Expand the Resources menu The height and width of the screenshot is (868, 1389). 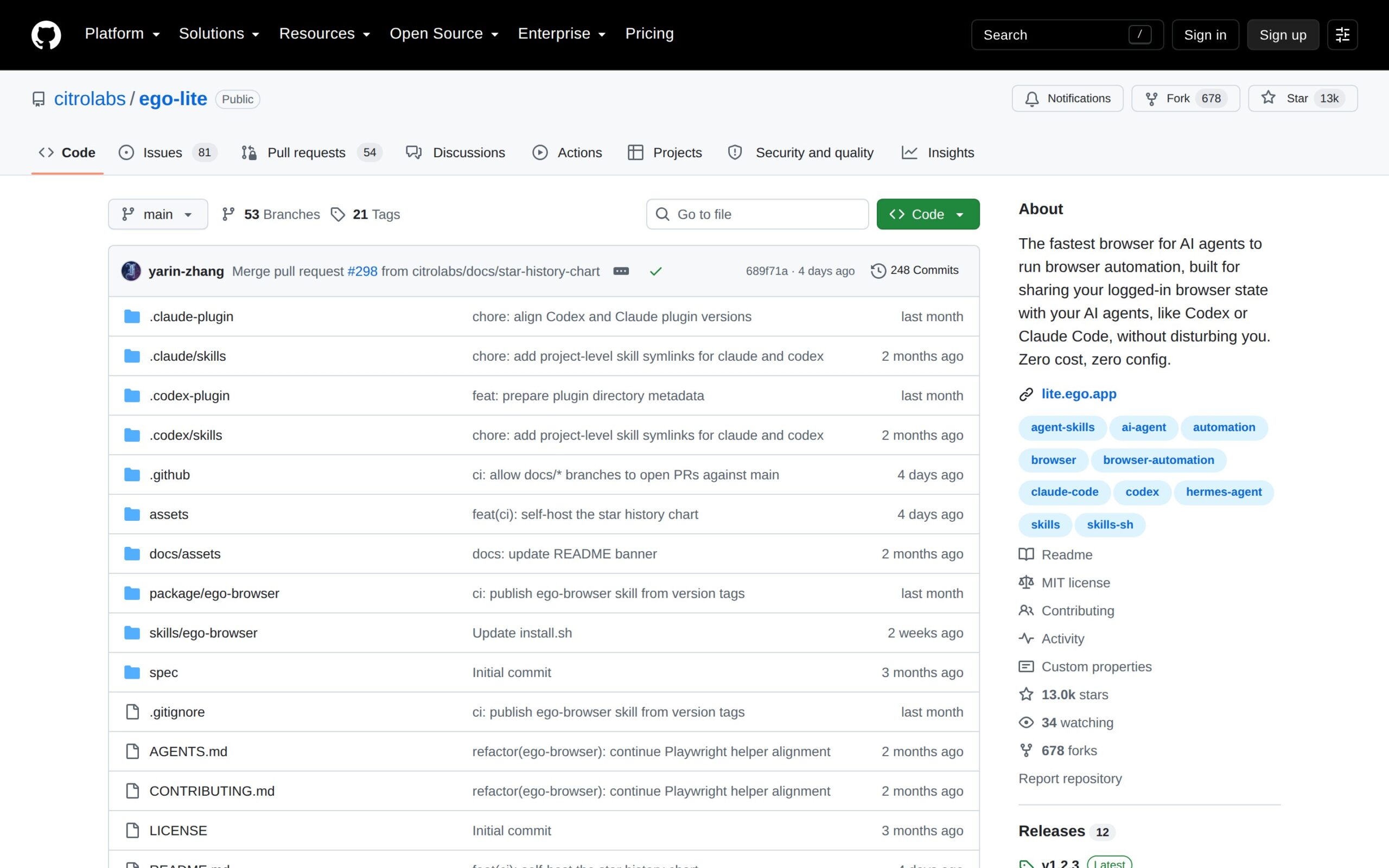(x=324, y=34)
